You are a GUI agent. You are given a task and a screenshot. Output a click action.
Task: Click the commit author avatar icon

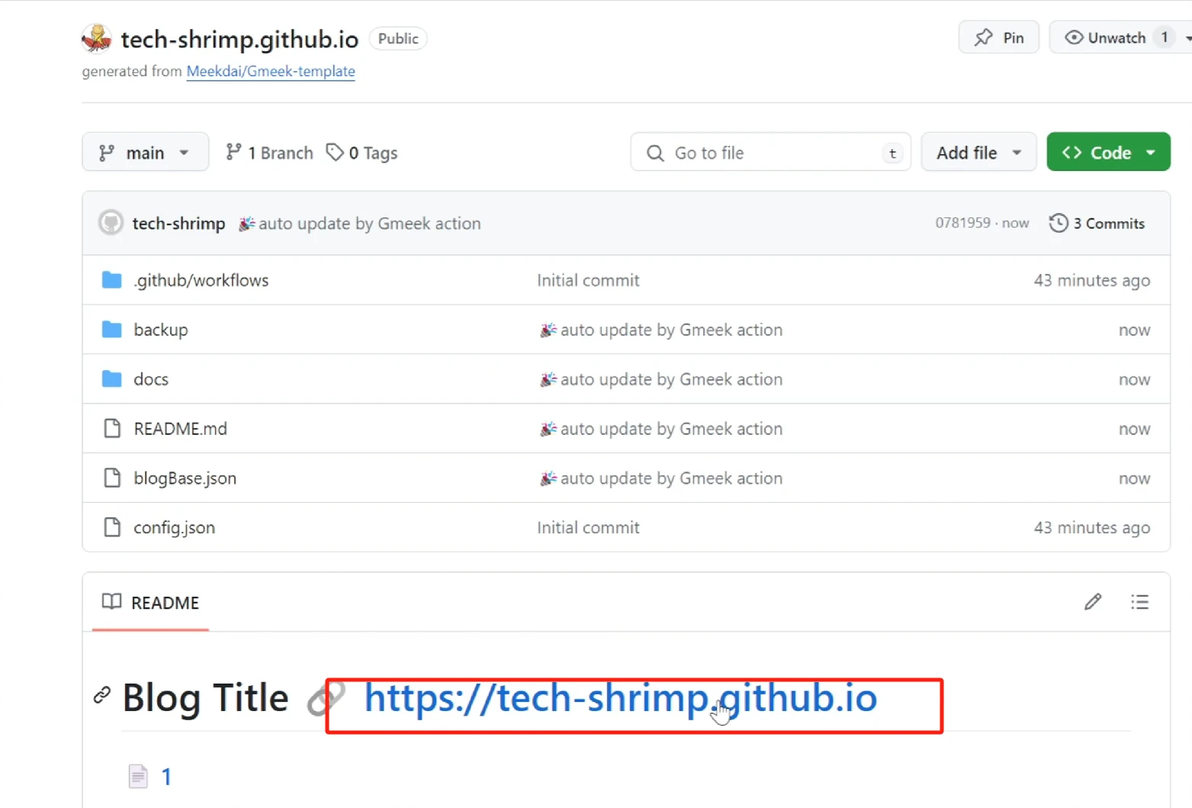click(111, 223)
